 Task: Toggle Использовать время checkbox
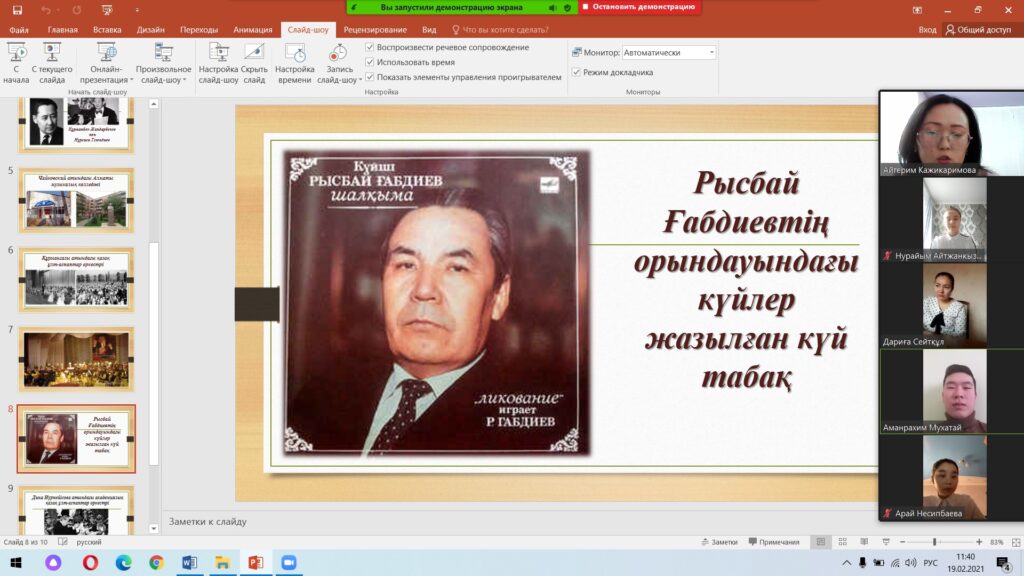pos(370,62)
